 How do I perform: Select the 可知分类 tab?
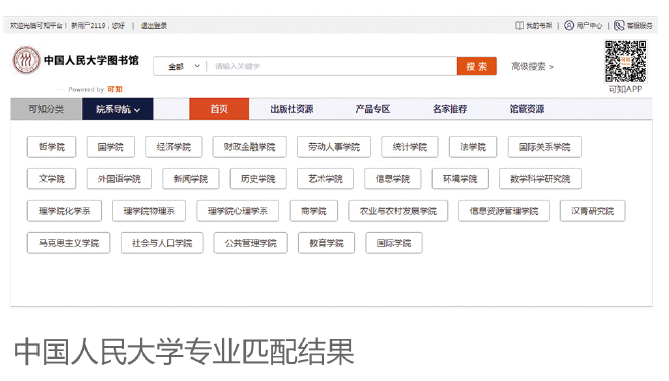(x=46, y=109)
